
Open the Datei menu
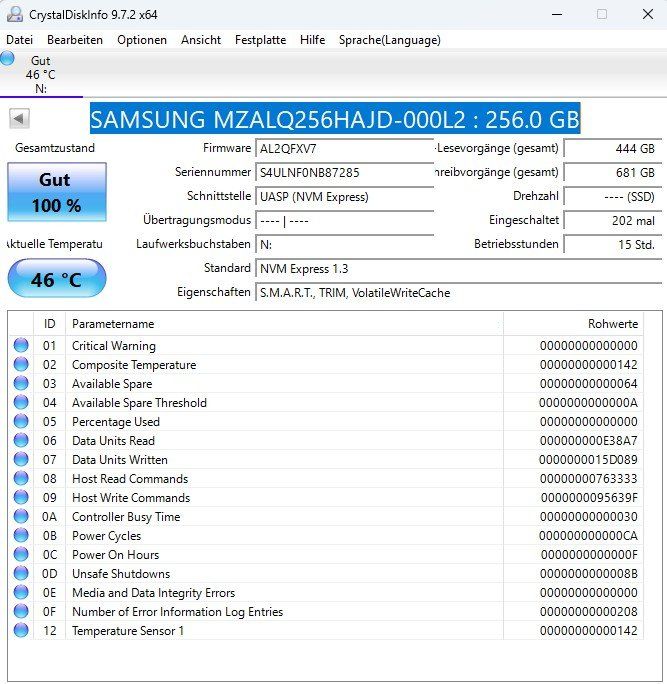(x=20, y=40)
